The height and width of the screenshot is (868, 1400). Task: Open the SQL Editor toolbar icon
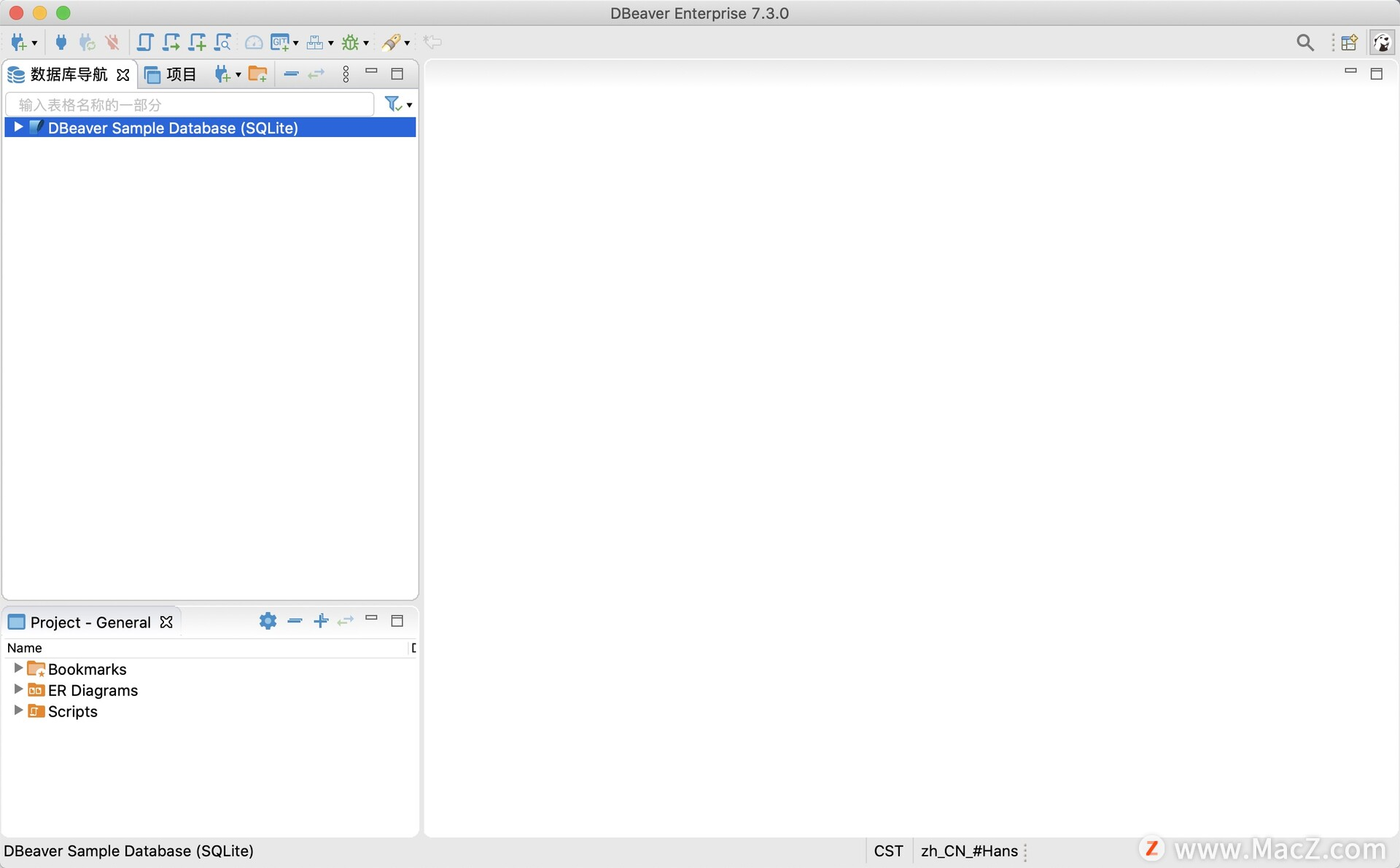click(145, 42)
